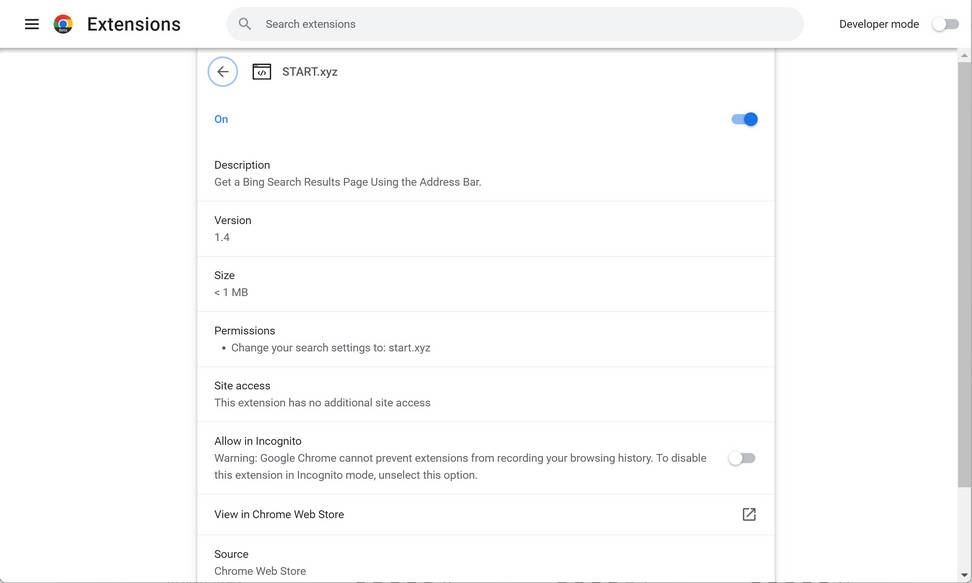The image size is (972, 583).
Task: Go back using the arrow button
Action: point(223,72)
